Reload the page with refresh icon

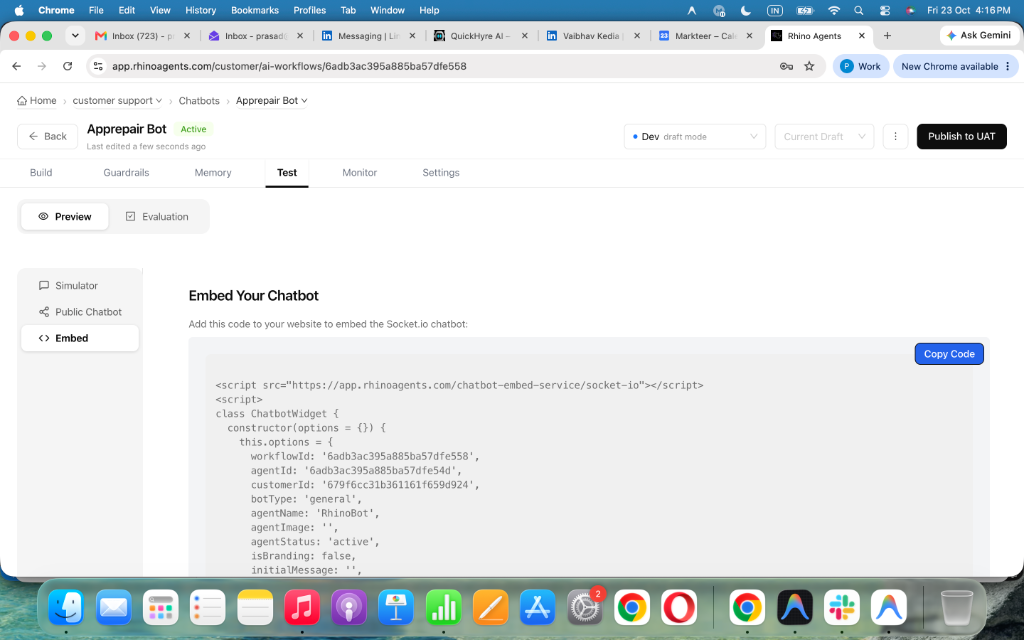coord(67,66)
